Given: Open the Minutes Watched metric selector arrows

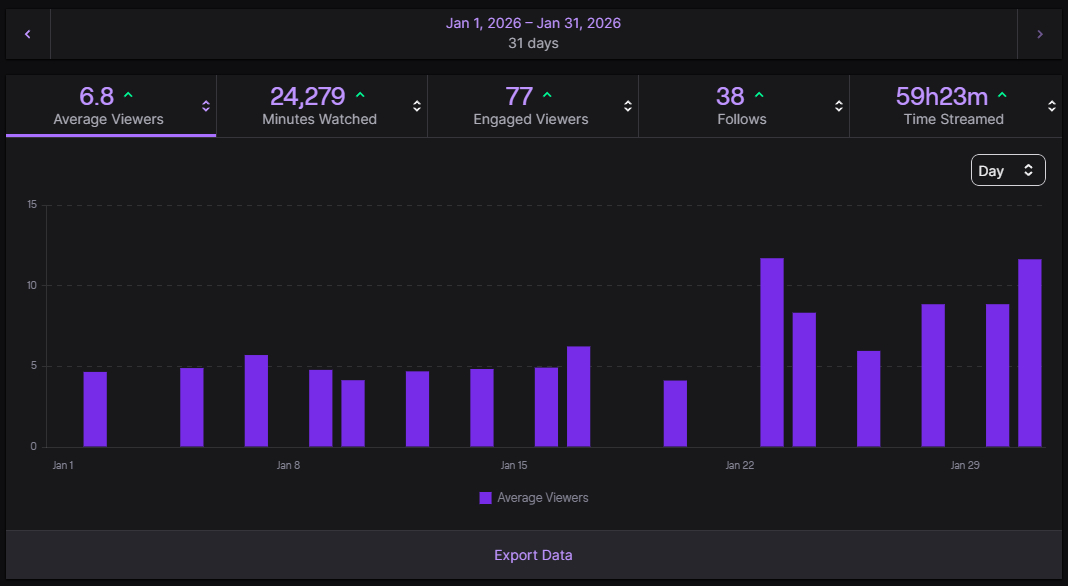Looking at the screenshot, I should 417,106.
